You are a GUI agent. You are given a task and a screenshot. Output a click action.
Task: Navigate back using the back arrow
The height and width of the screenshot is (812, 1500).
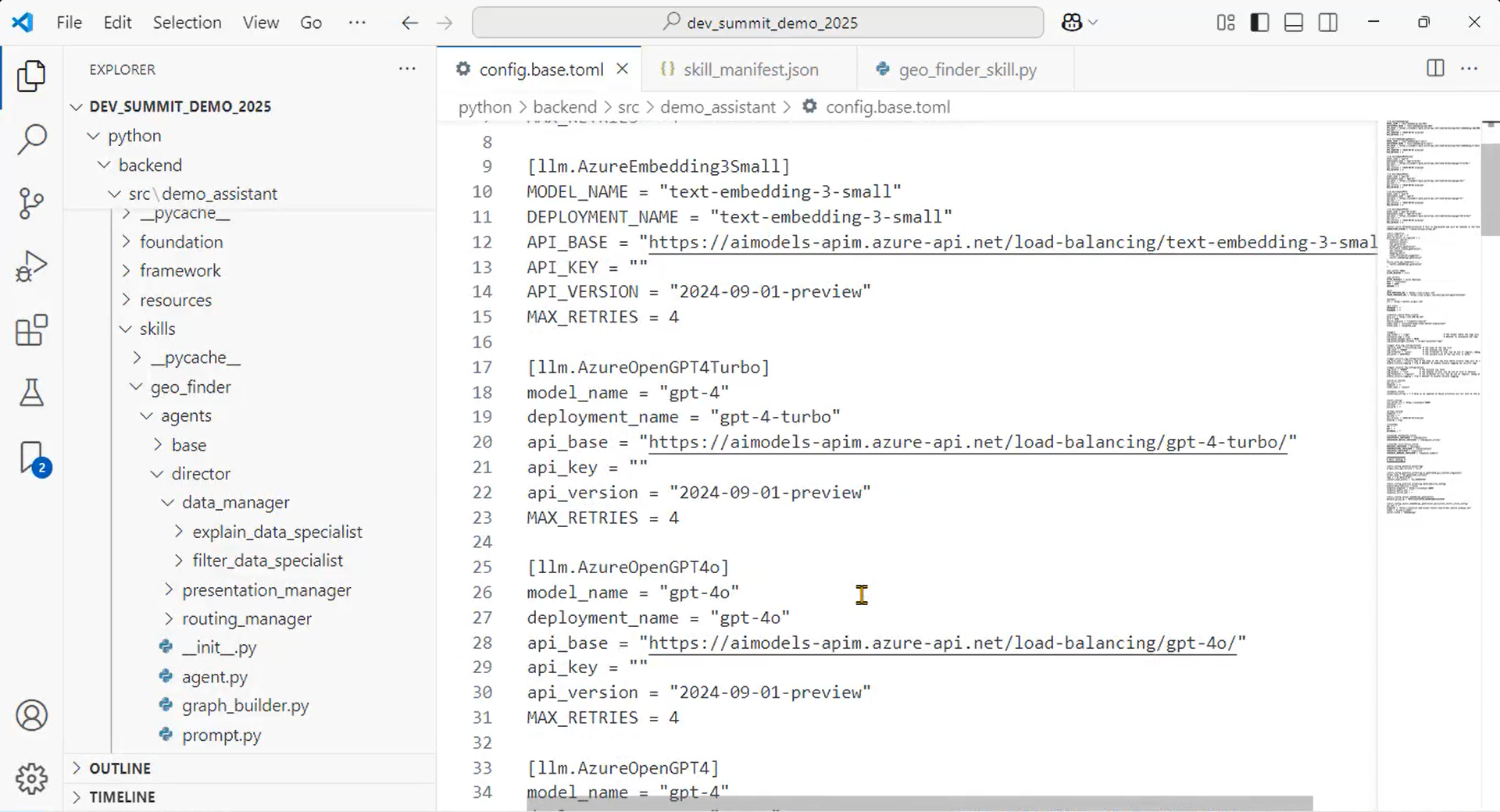pos(409,22)
